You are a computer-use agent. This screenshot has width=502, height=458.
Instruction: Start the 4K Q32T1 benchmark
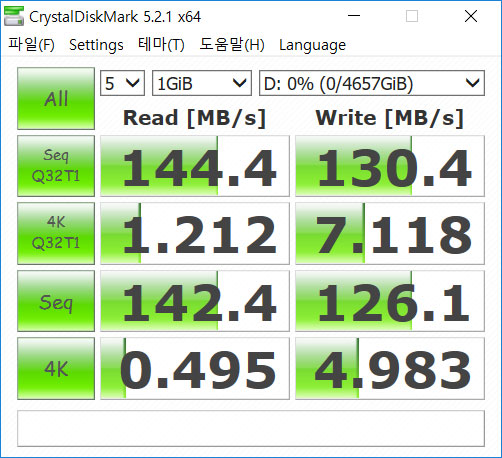pos(56,233)
